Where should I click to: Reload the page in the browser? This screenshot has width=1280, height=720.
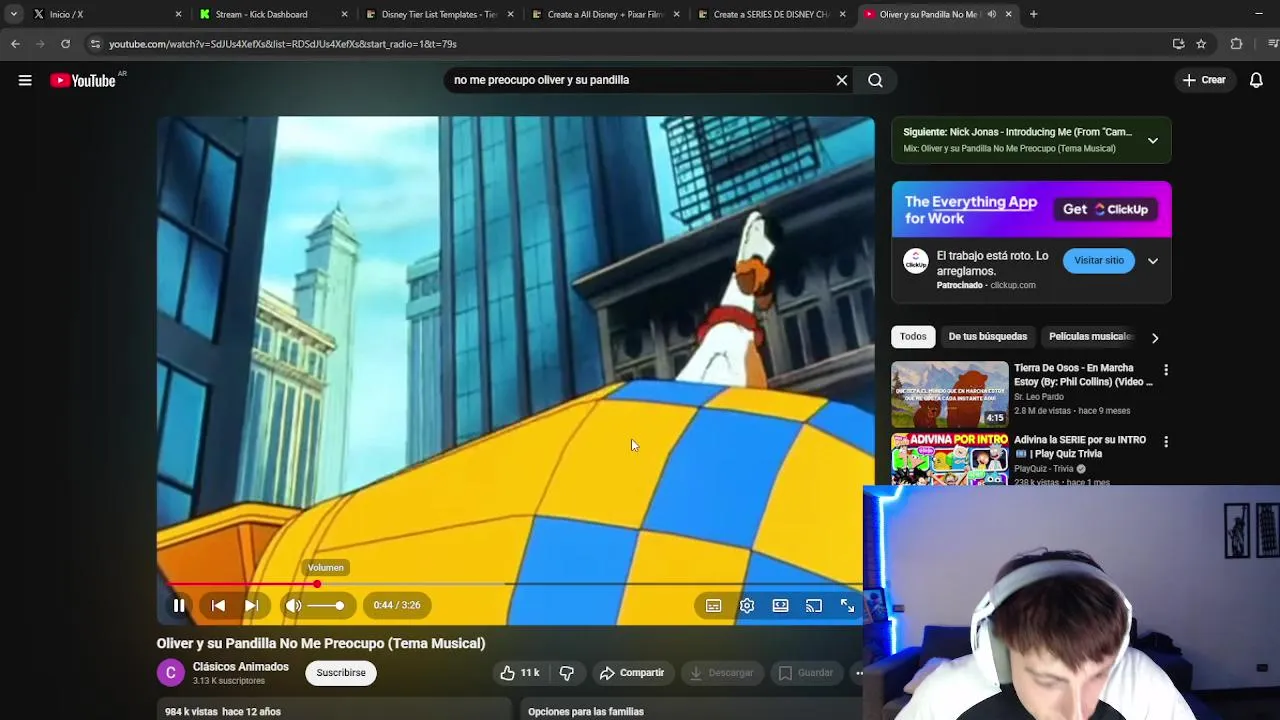[65, 44]
